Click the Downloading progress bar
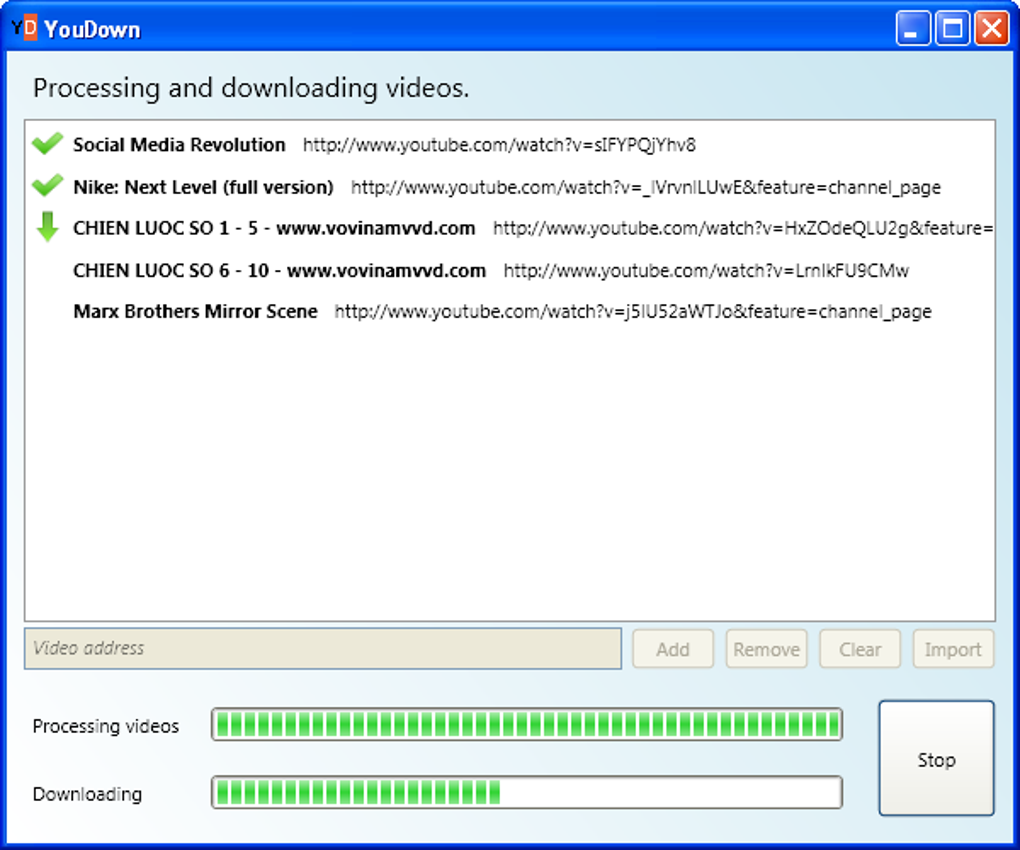This screenshot has width=1020, height=850. (527, 792)
